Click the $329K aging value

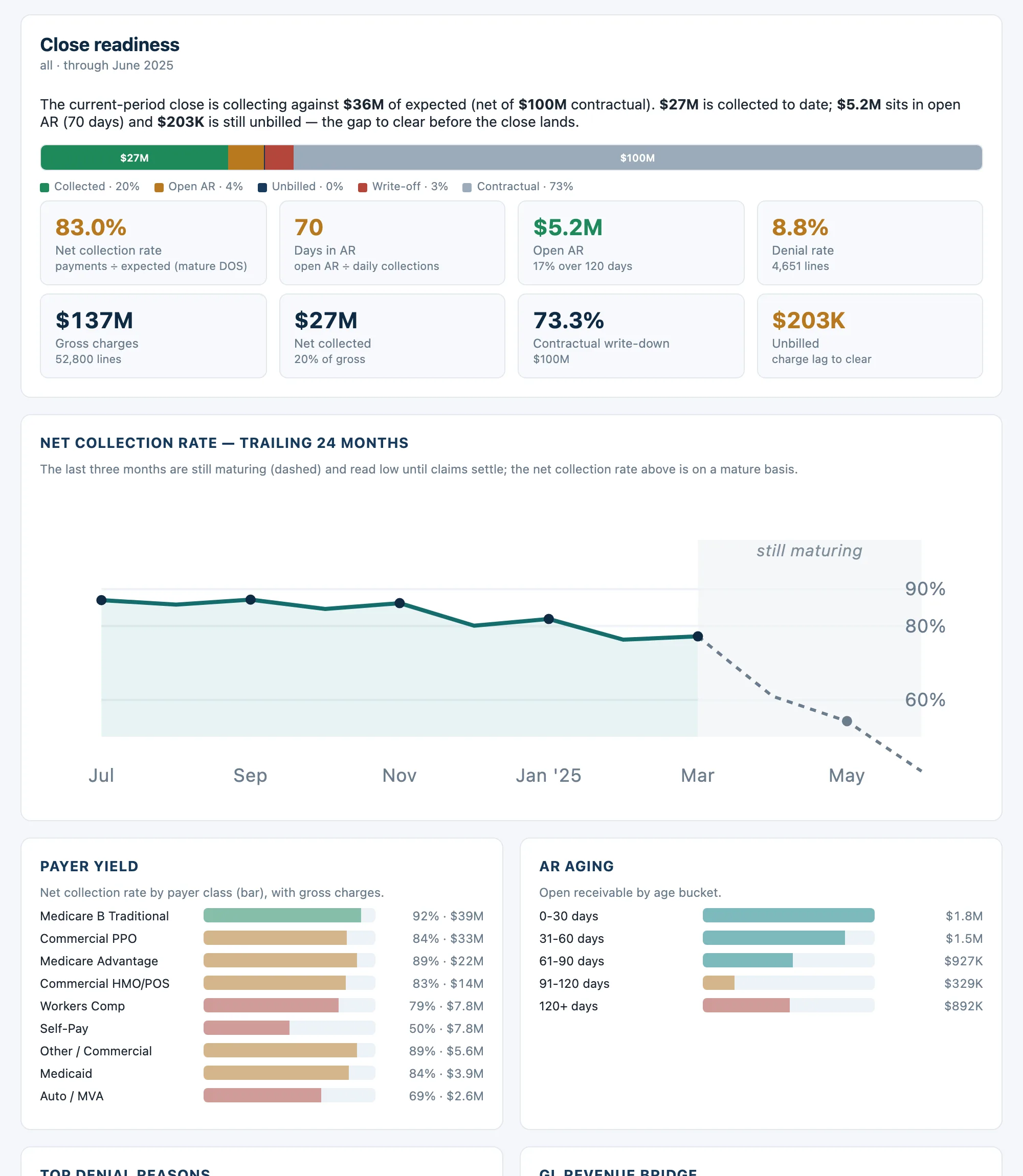(963, 984)
